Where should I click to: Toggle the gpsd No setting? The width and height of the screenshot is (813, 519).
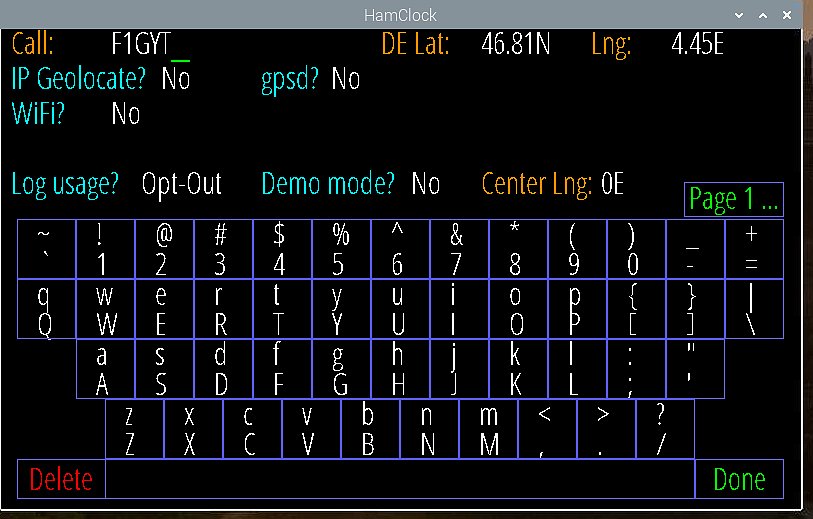[x=345, y=79]
